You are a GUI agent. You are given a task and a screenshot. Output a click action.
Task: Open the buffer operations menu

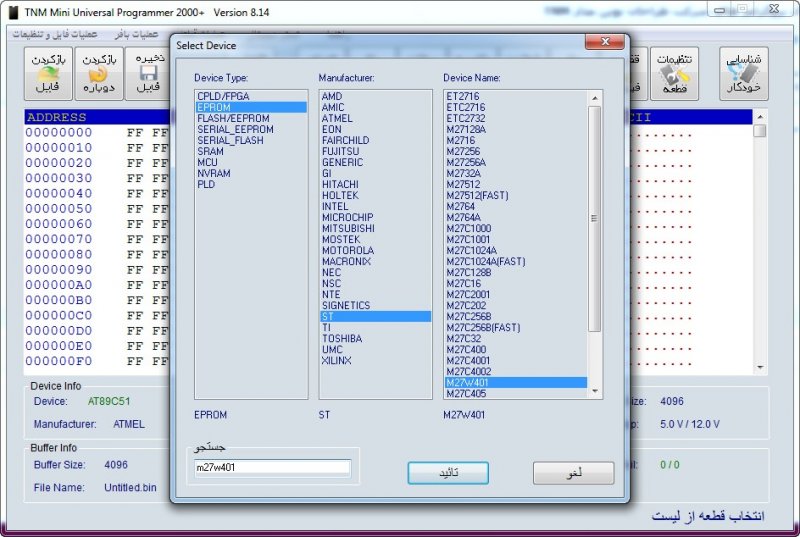click(136, 34)
